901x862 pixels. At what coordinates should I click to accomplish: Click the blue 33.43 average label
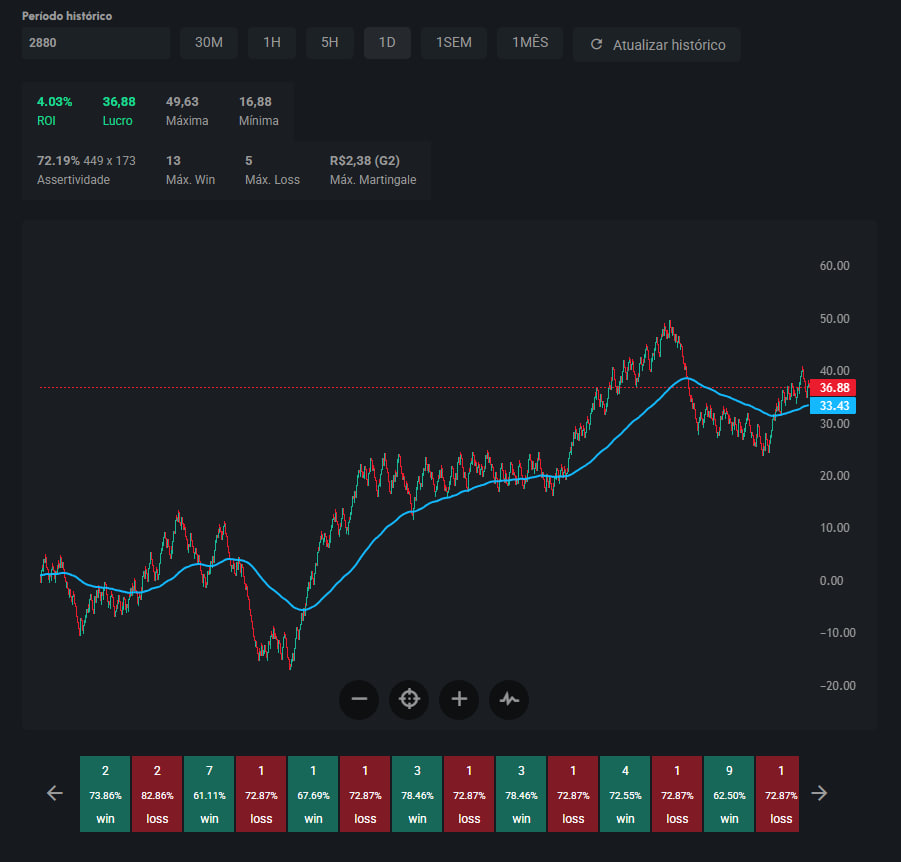click(x=834, y=406)
